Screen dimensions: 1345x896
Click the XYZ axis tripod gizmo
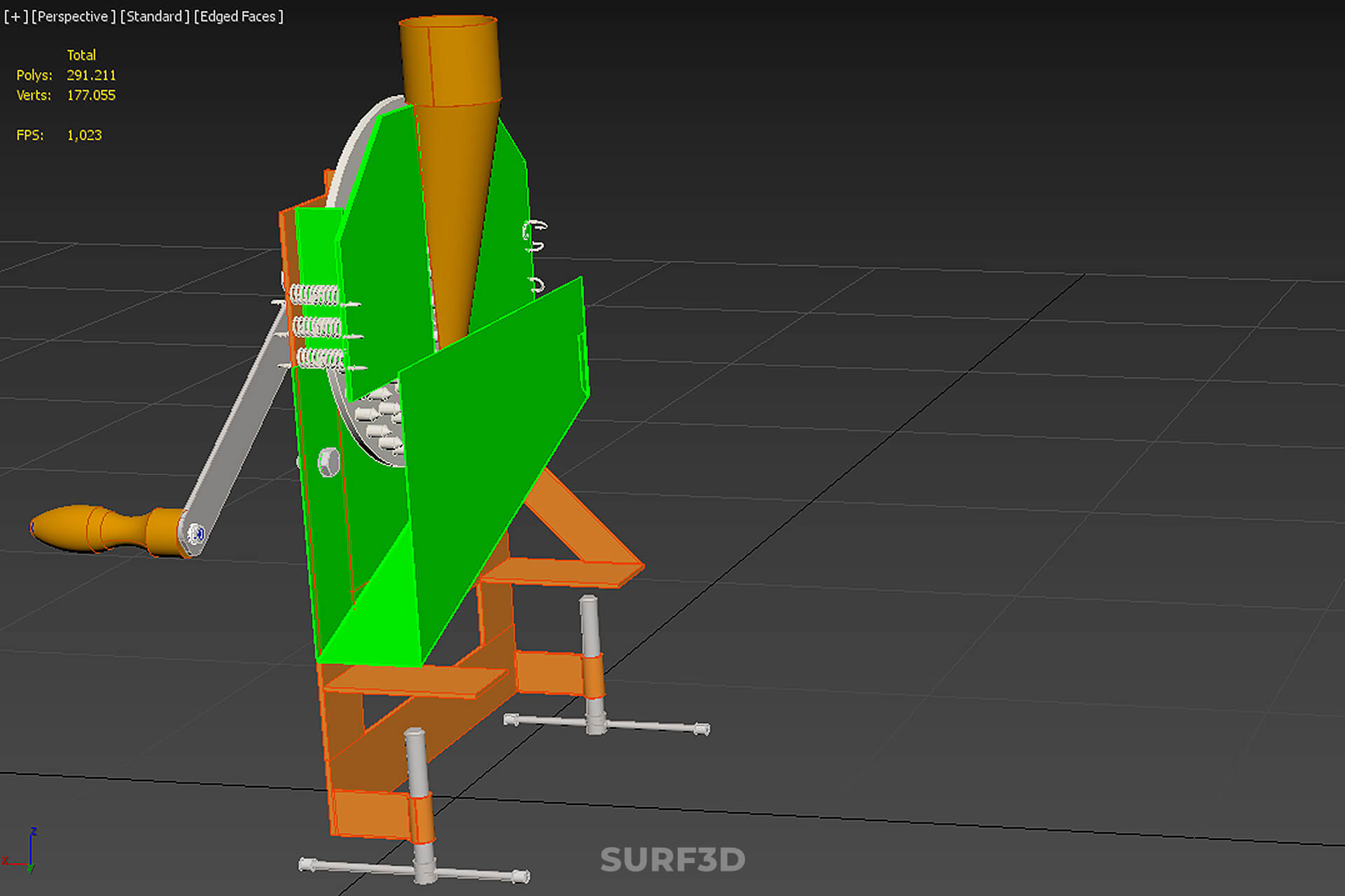(20, 850)
